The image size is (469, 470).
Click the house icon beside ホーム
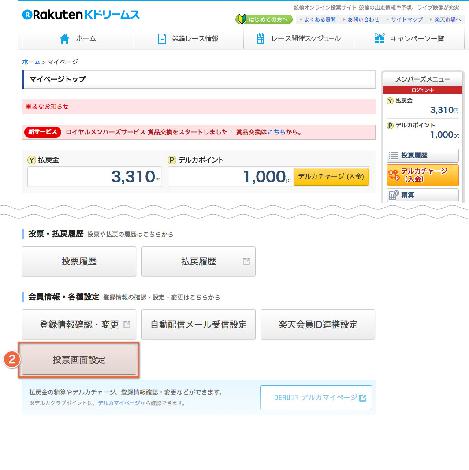point(64,39)
